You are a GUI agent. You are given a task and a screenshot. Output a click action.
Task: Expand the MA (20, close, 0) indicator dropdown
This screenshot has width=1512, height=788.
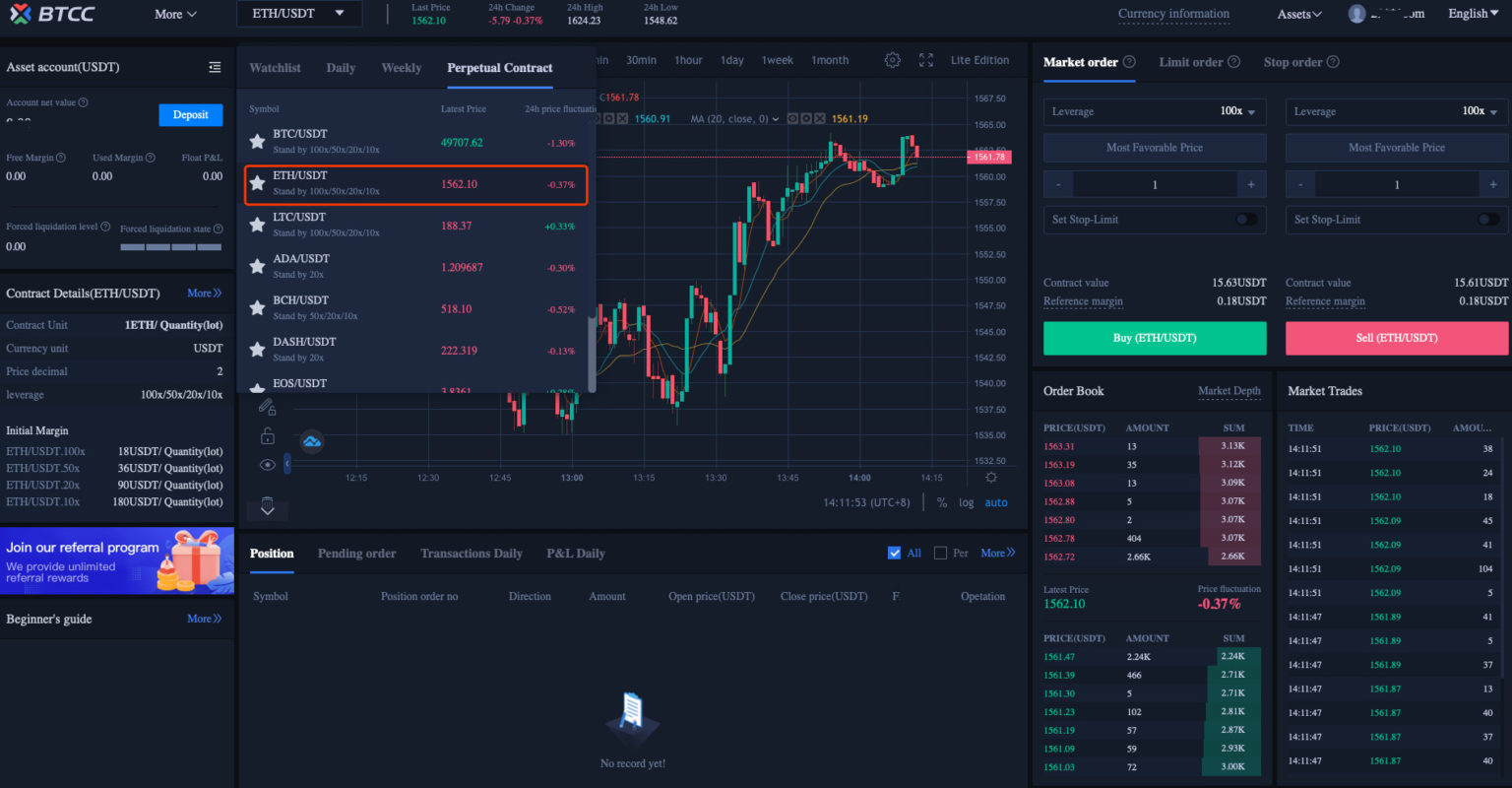(x=776, y=117)
